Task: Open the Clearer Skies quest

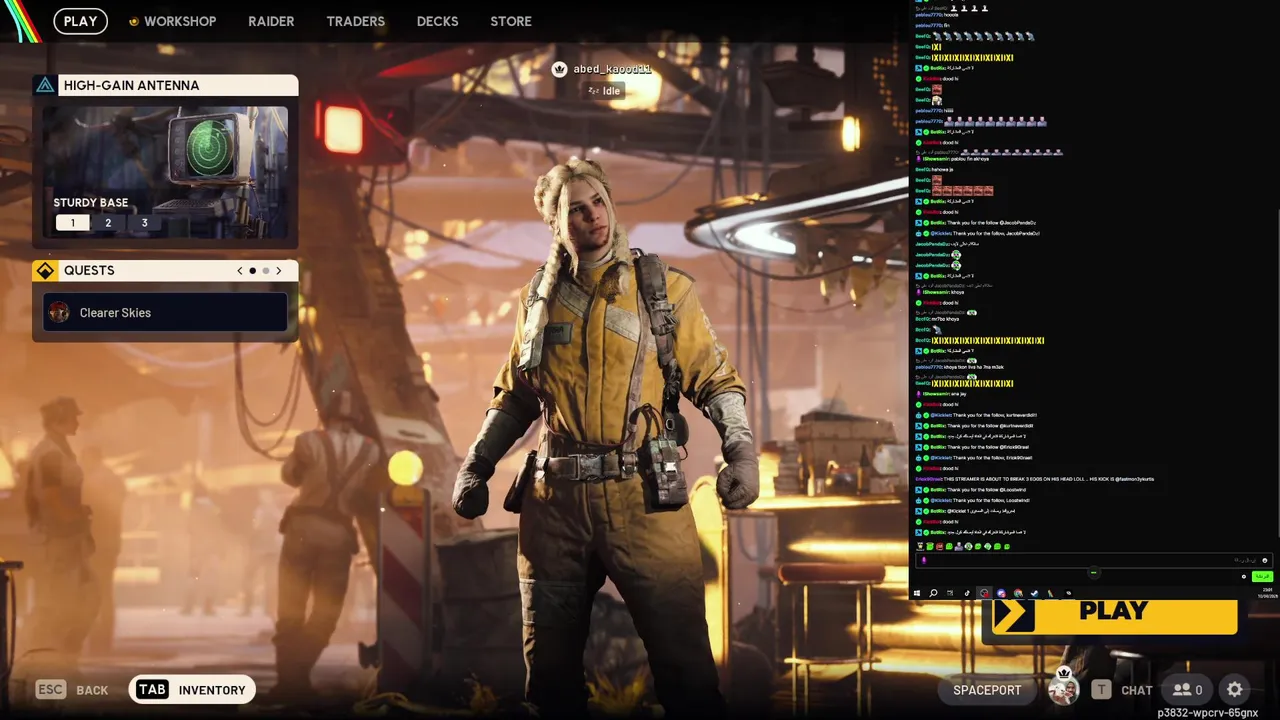Action: pyautogui.click(x=165, y=313)
